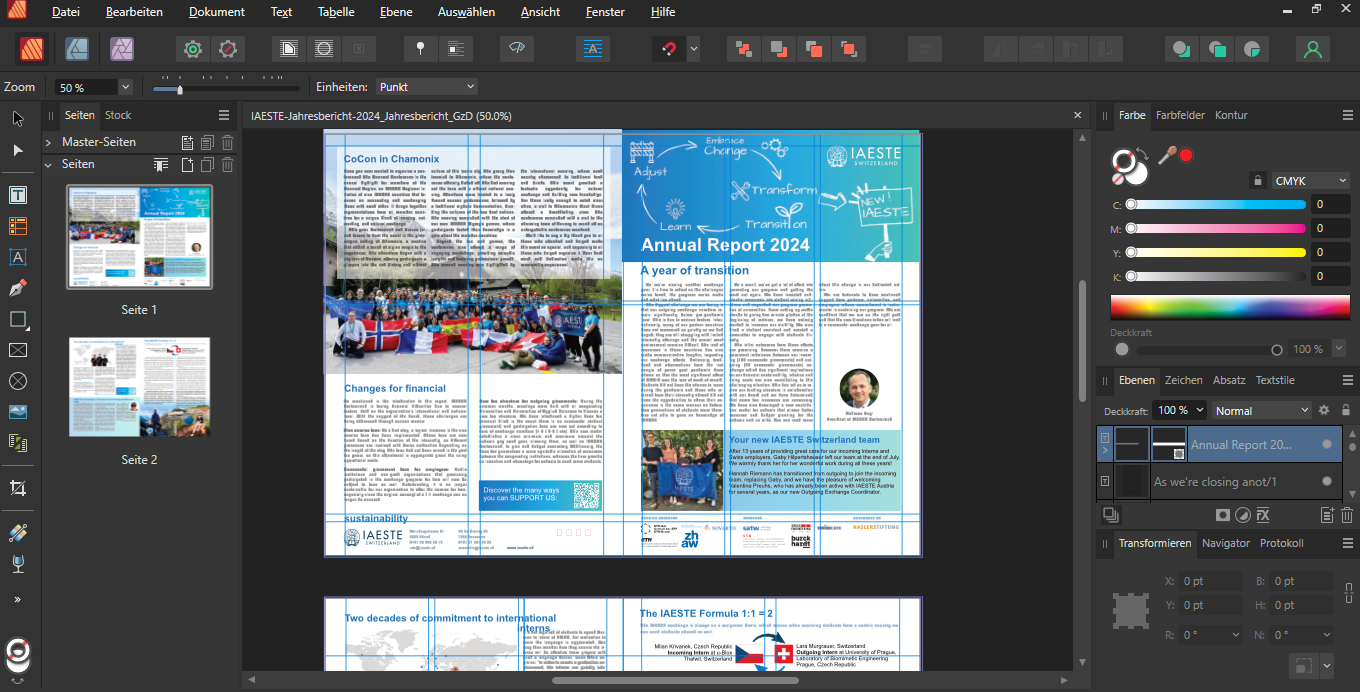Screen dimensions: 1360x692
Task: Toggle the snapping magnet button
Action: click(x=668, y=48)
